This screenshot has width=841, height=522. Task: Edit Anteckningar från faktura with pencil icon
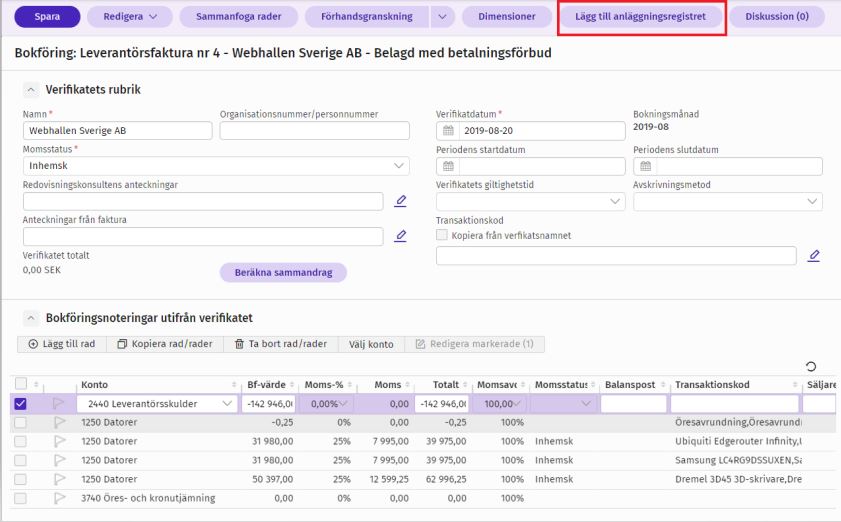point(400,236)
